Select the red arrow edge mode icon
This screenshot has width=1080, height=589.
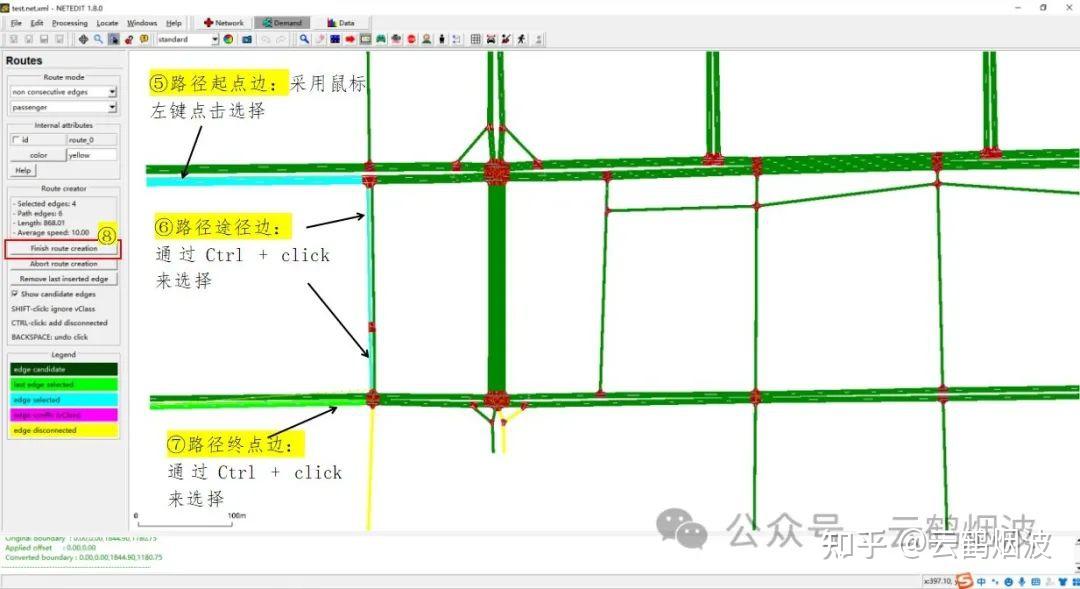pos(350,39)
